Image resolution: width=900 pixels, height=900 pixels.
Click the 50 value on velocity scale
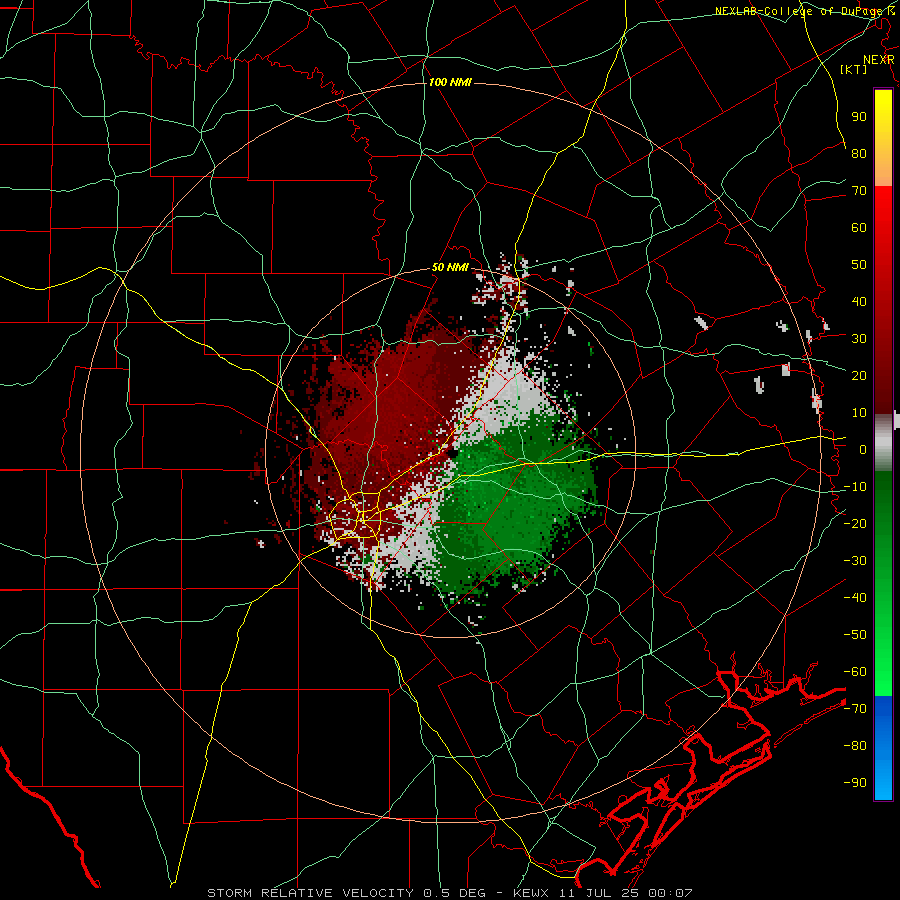pos(859,265)
